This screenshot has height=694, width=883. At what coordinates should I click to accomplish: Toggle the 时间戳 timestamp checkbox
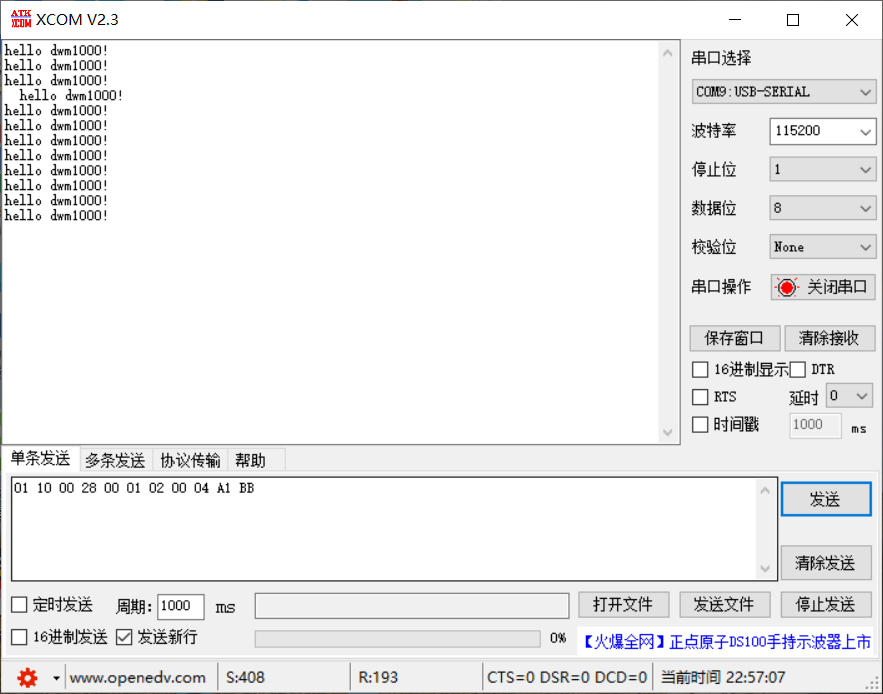tap(700, 425)
